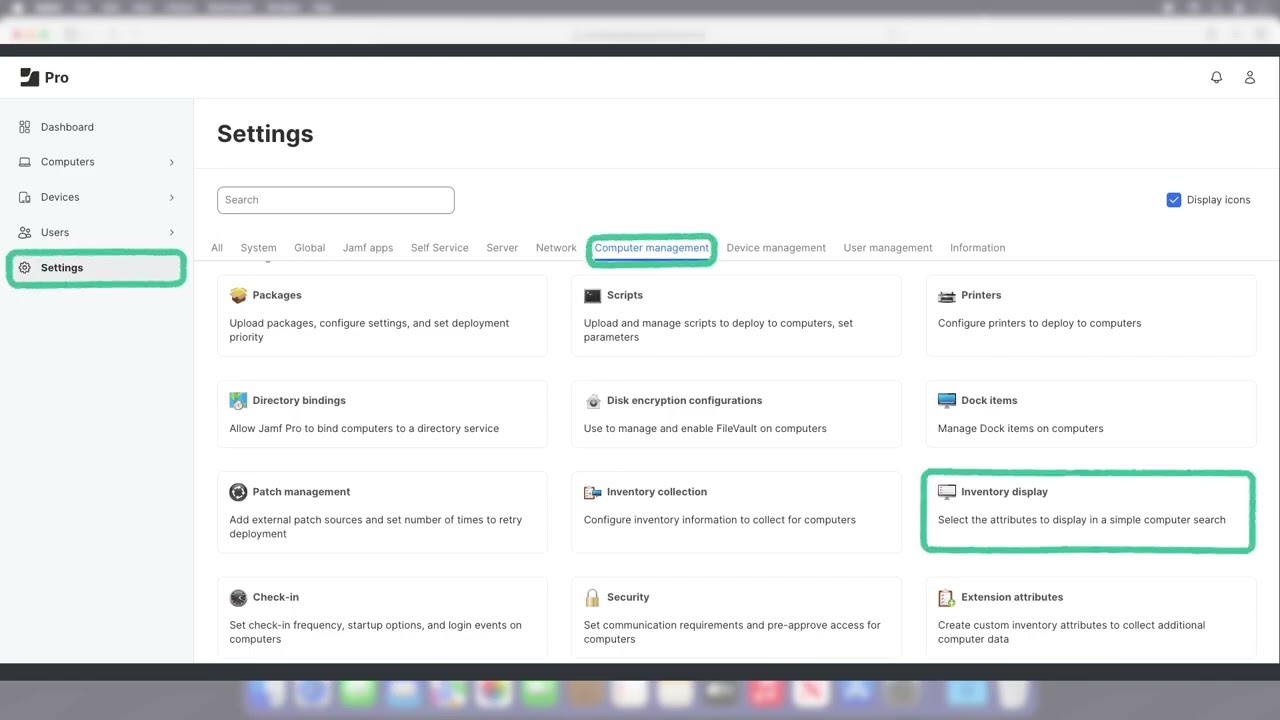Switch to the Self Service tab
The width and height of the screenshot is (1280, 720).
(439, 248)
